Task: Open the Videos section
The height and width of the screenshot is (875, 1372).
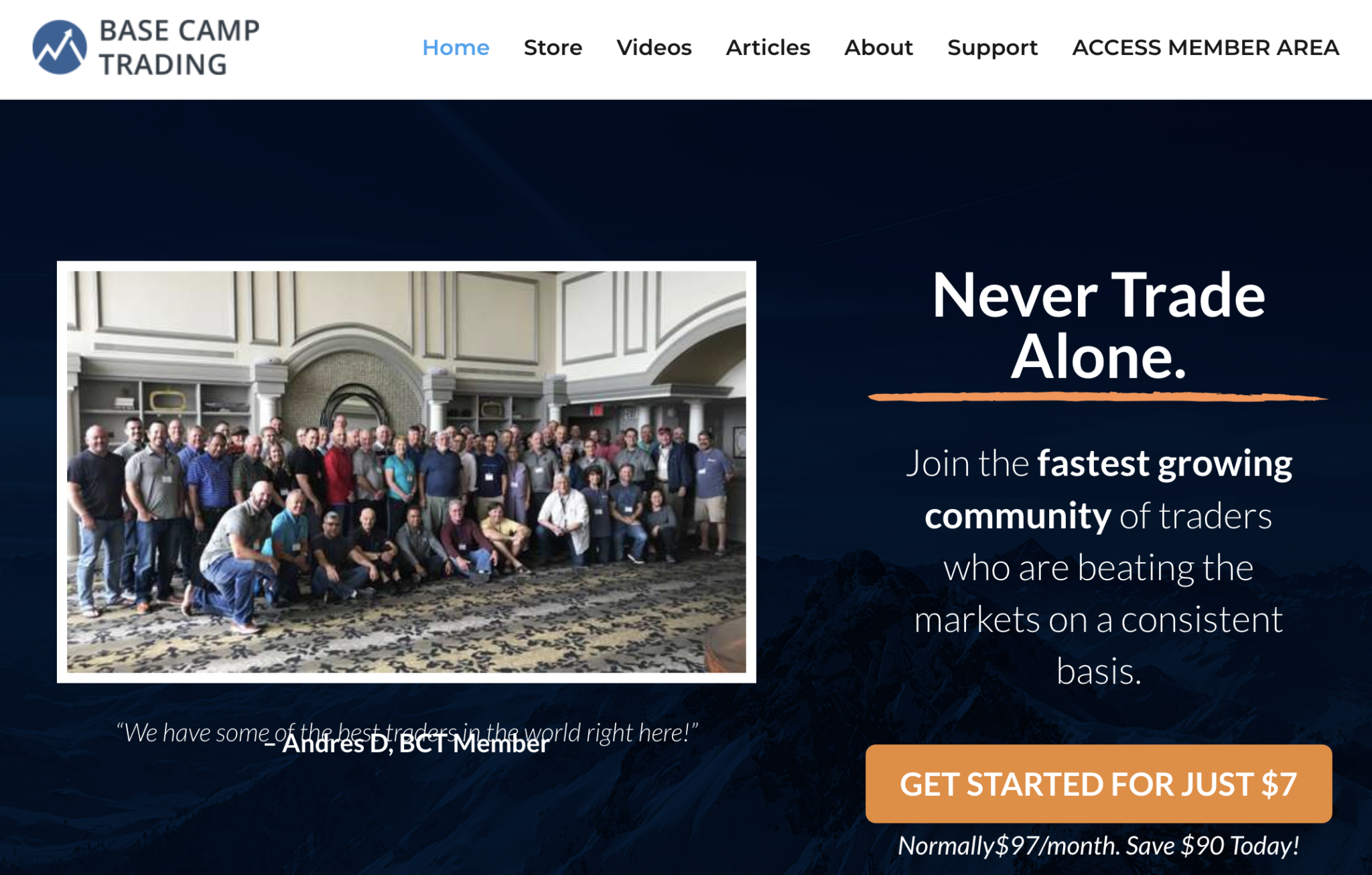Action: tap(654, 48)
